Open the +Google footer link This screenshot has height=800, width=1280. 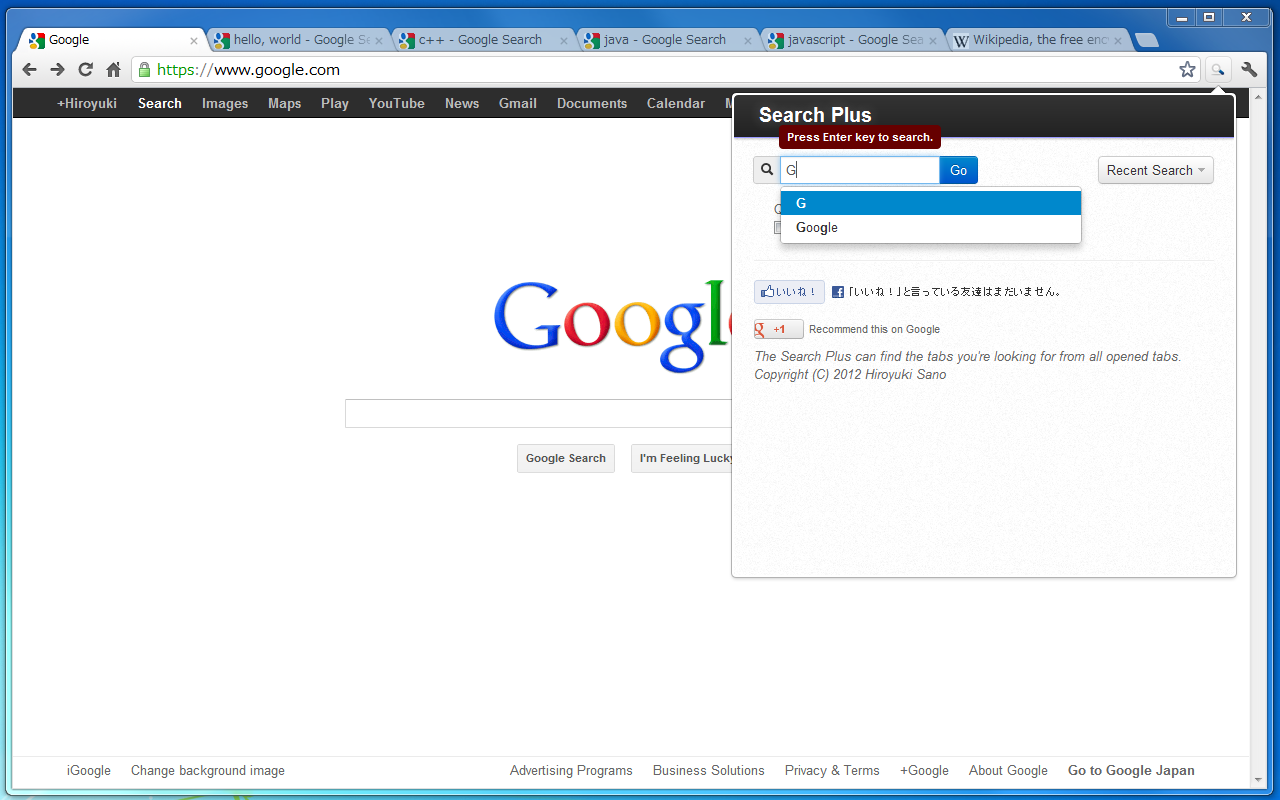tap(924, 770)
